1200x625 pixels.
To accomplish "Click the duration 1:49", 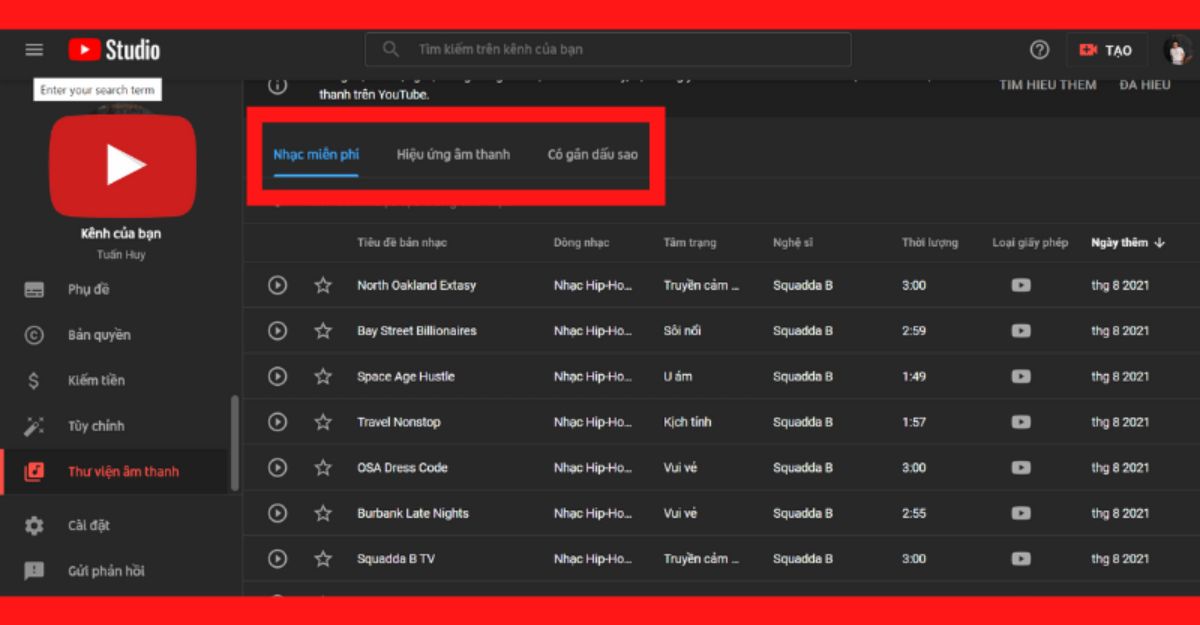I will tap(914, 377).
